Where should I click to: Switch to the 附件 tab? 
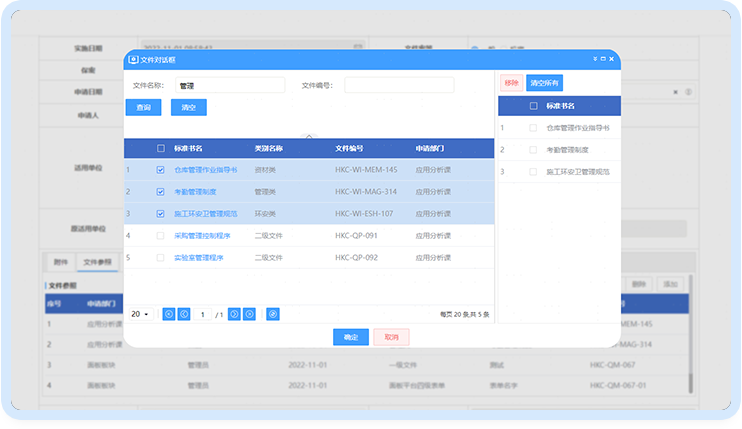coord(60,262)
